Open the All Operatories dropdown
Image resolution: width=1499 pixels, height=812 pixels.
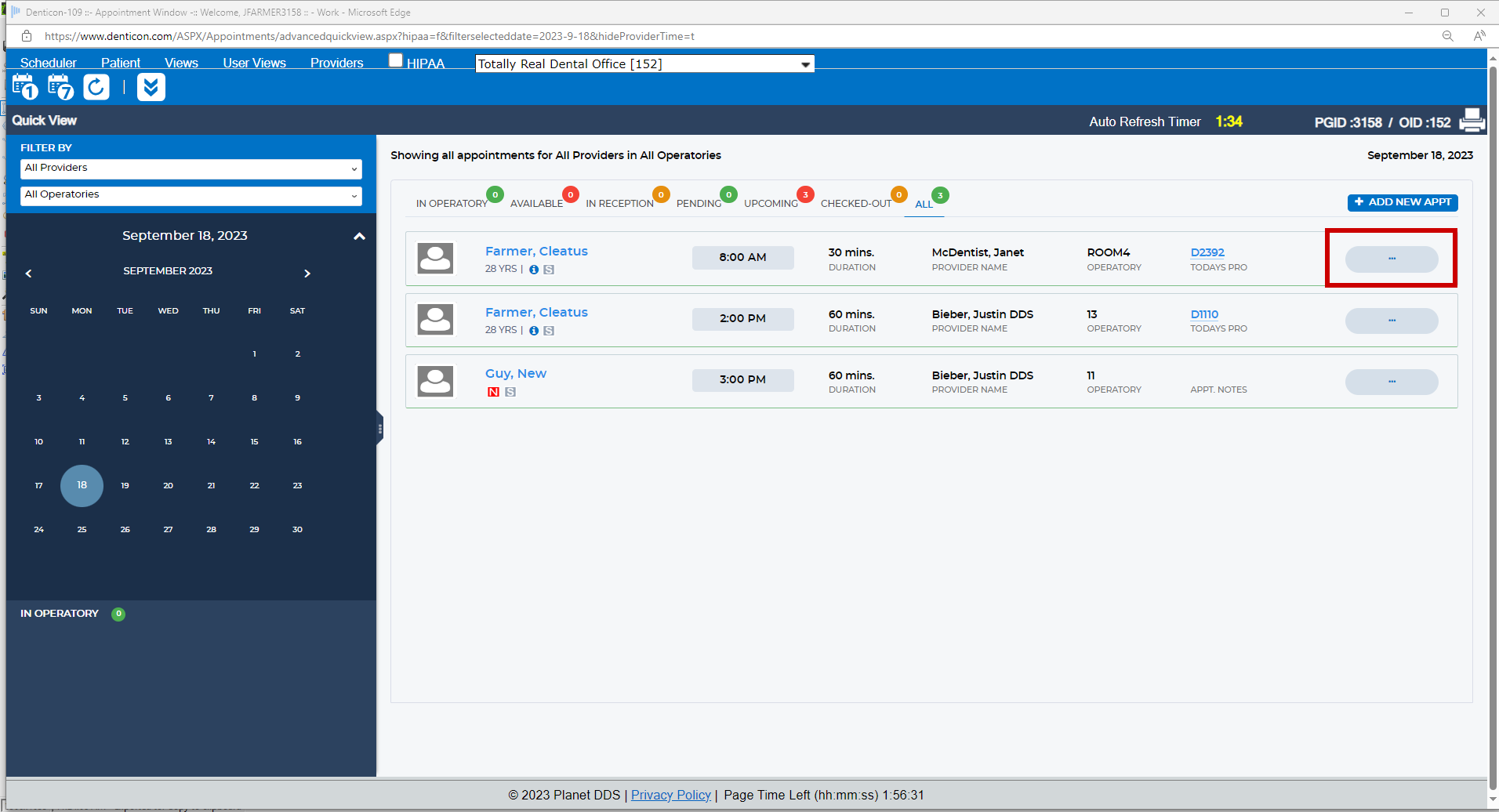(191, 195)
